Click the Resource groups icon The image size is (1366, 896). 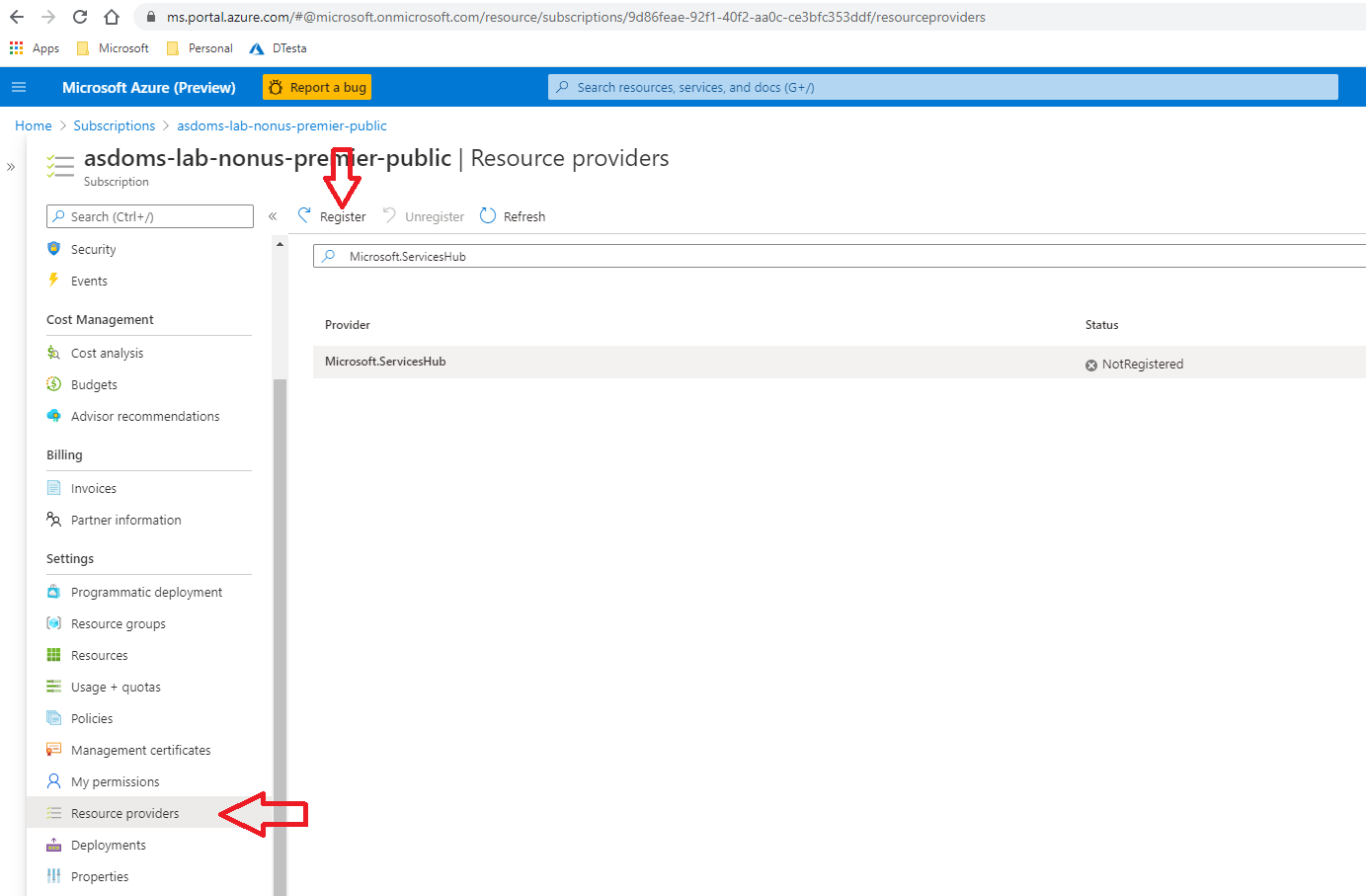click(54, 623)
